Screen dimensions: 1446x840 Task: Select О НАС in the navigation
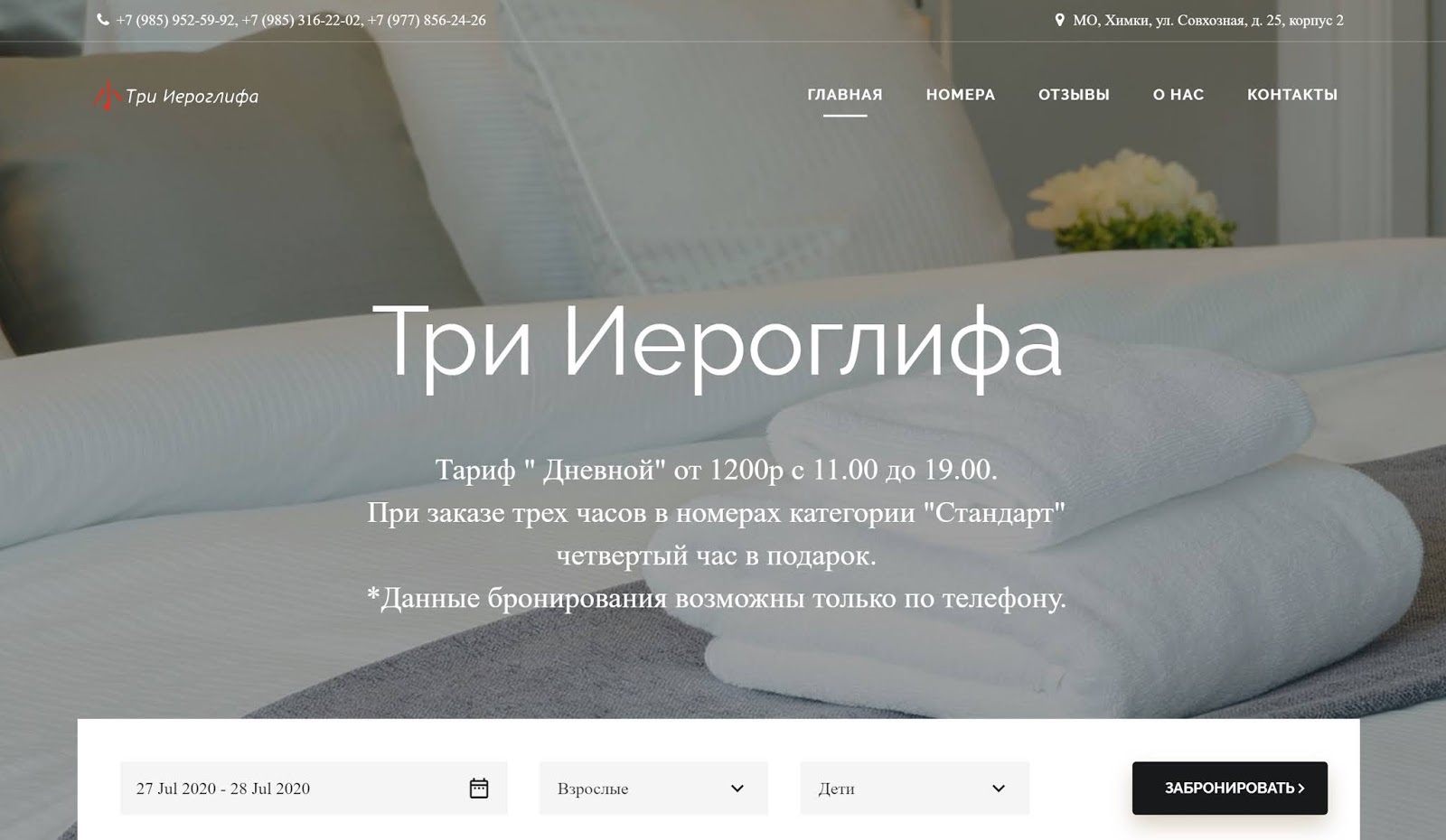coord(1178,95)
